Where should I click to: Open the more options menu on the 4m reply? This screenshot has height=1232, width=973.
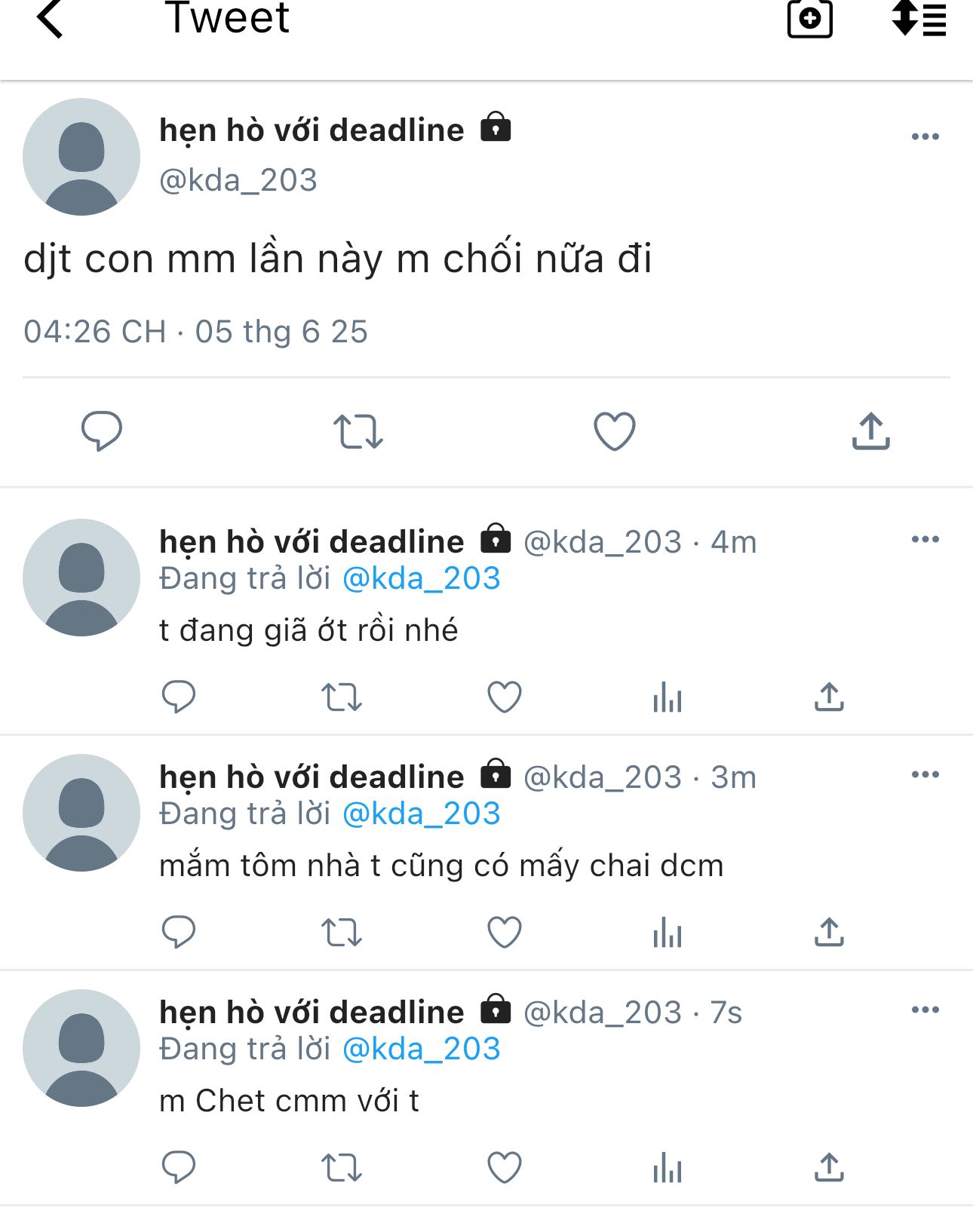(925, 539)
